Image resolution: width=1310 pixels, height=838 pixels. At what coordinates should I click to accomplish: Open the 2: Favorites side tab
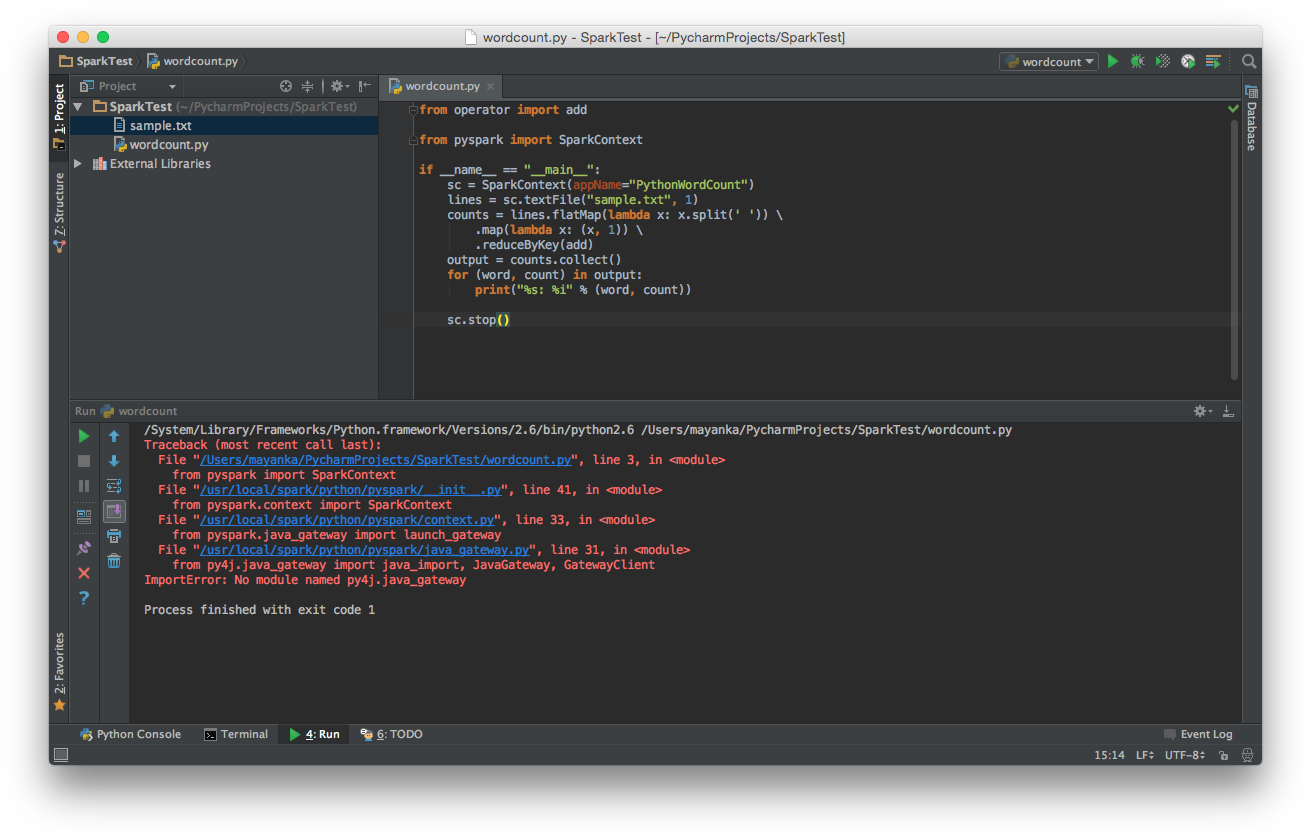point(59,672)
